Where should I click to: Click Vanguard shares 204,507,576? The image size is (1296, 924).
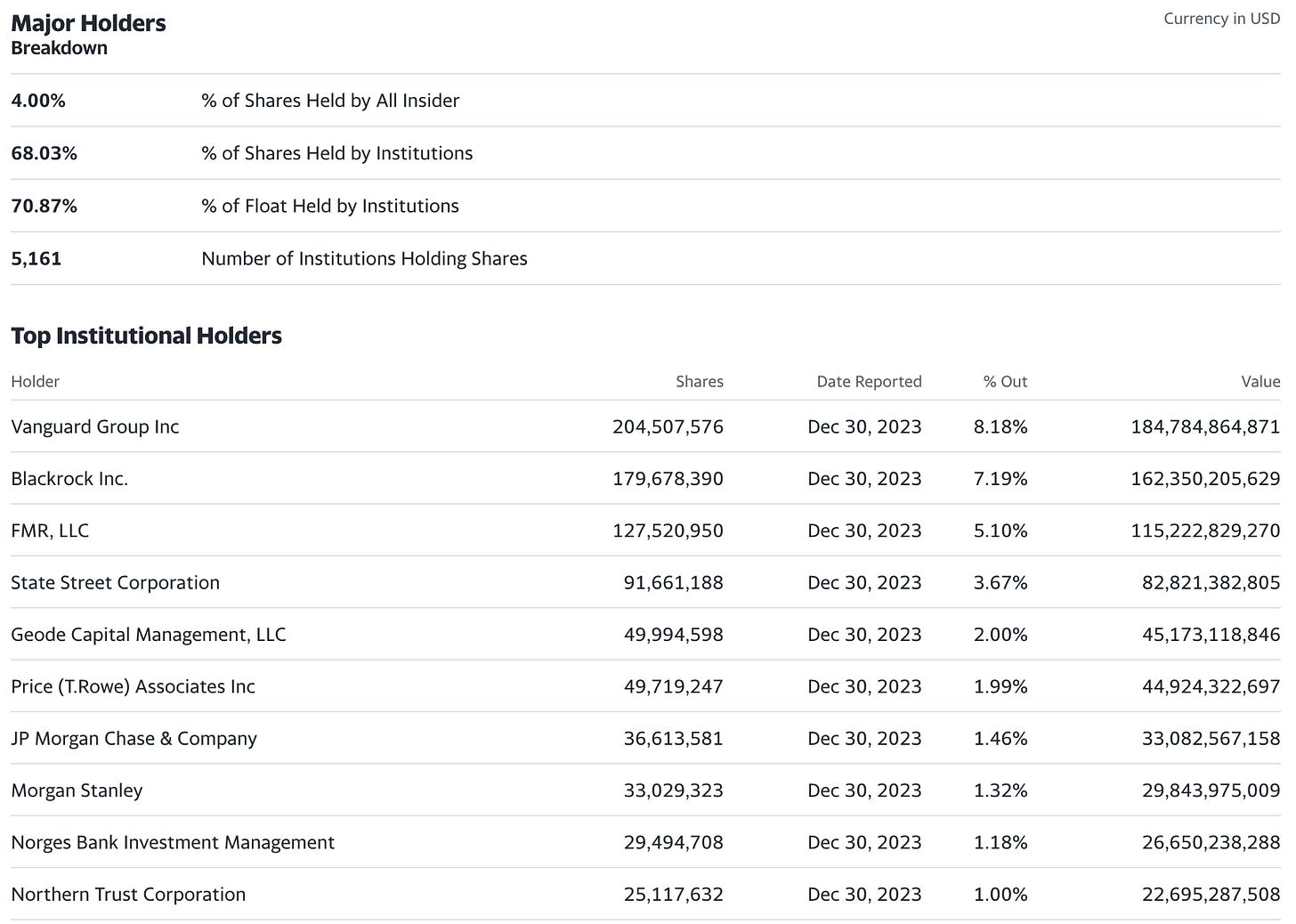[668, 426]
